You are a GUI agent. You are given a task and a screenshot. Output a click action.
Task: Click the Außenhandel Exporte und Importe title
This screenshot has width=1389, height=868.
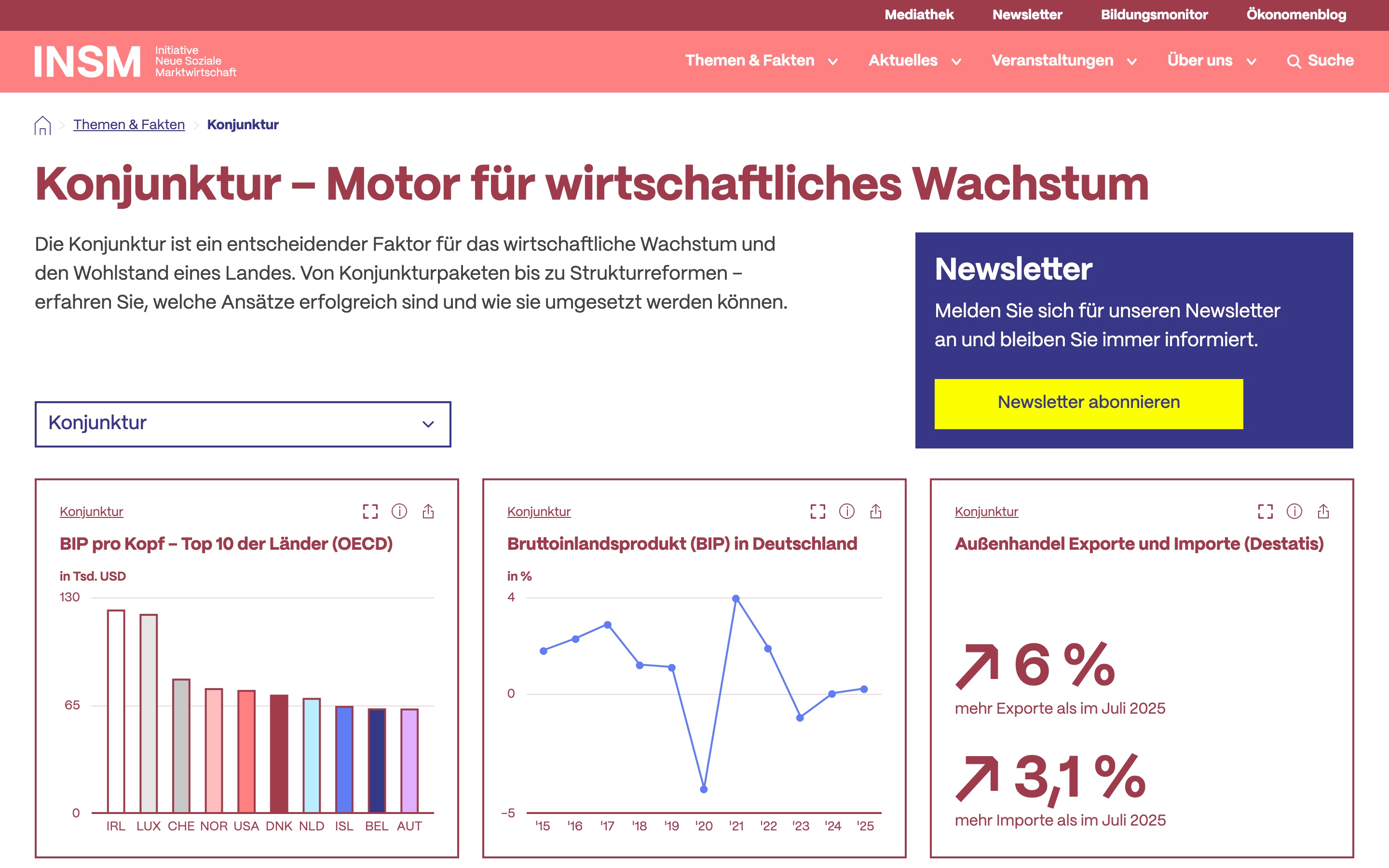[1139, 543]
